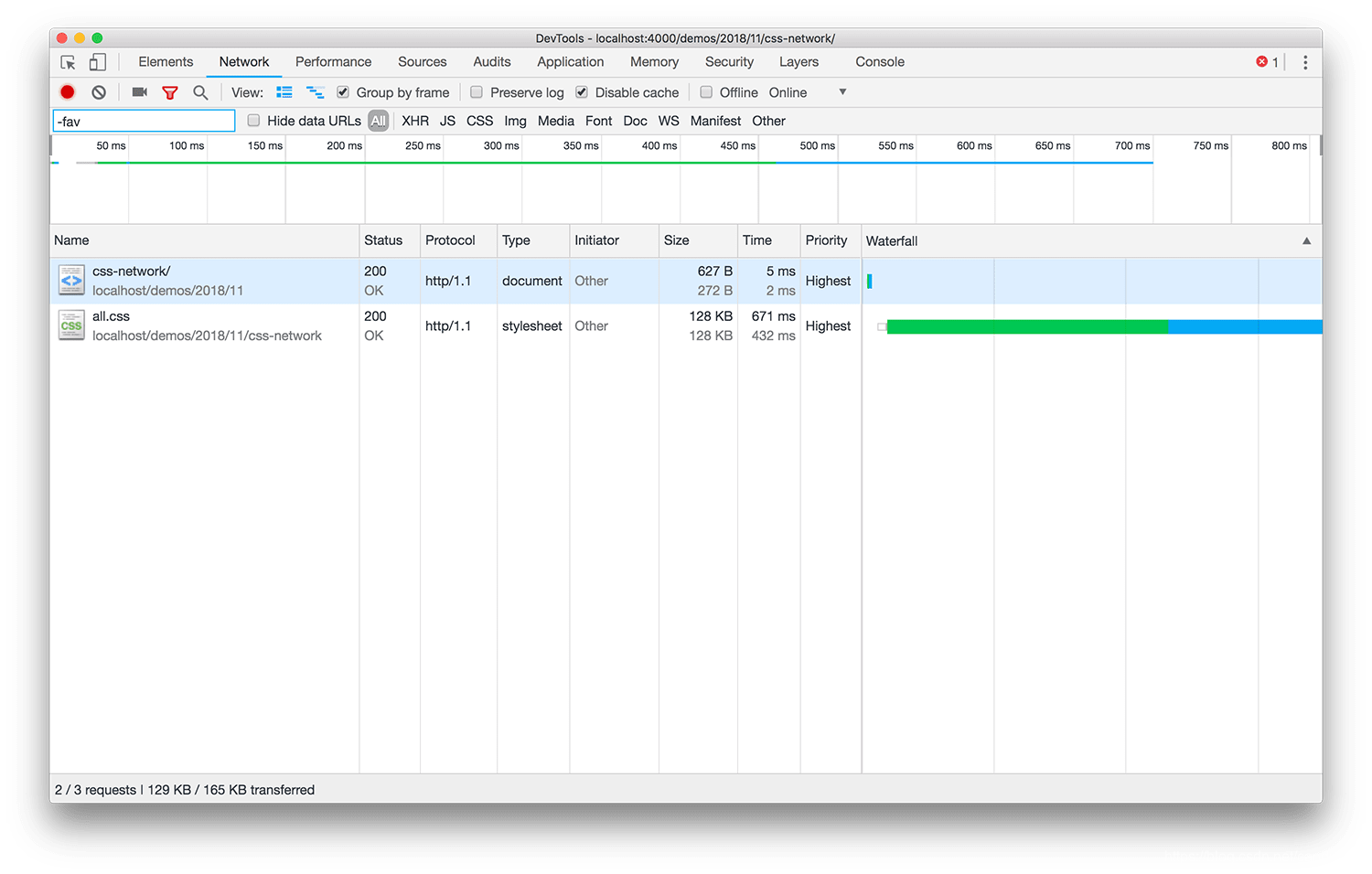The height and width of the screenshot is (874, 1372).
Task: Click the stylesheet type cell
Action: click(x=532, y=325)
